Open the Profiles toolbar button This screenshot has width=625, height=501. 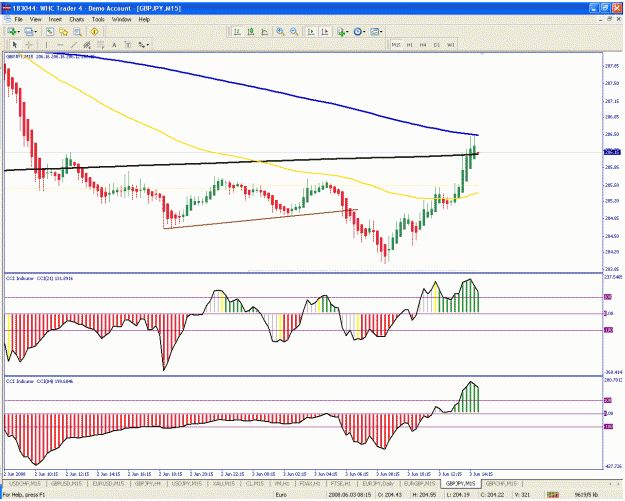28,32
